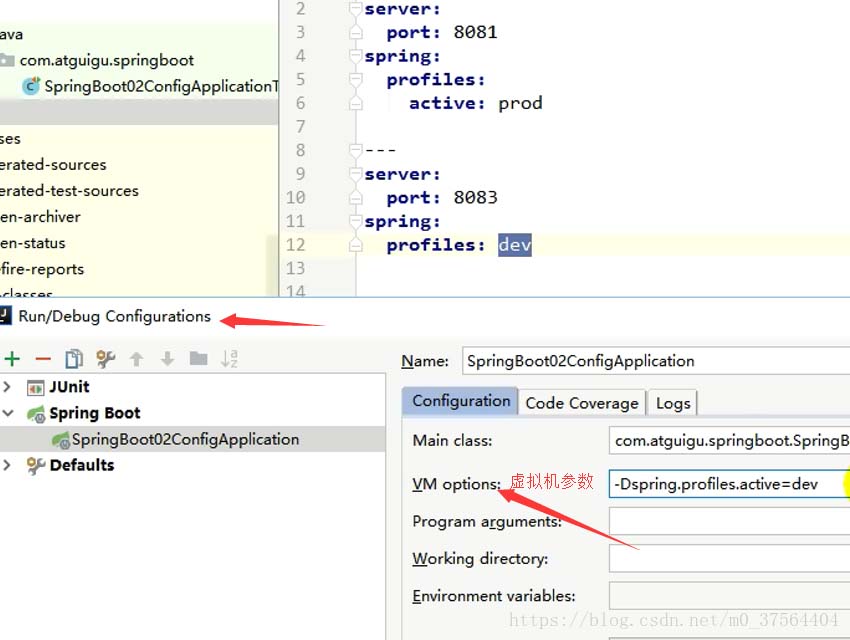Screen dimensions: 850x640
Task: Click class icon of SpringBoot02ConfigApplicationT
Action: pyautogui.click(x=31, y=86)
